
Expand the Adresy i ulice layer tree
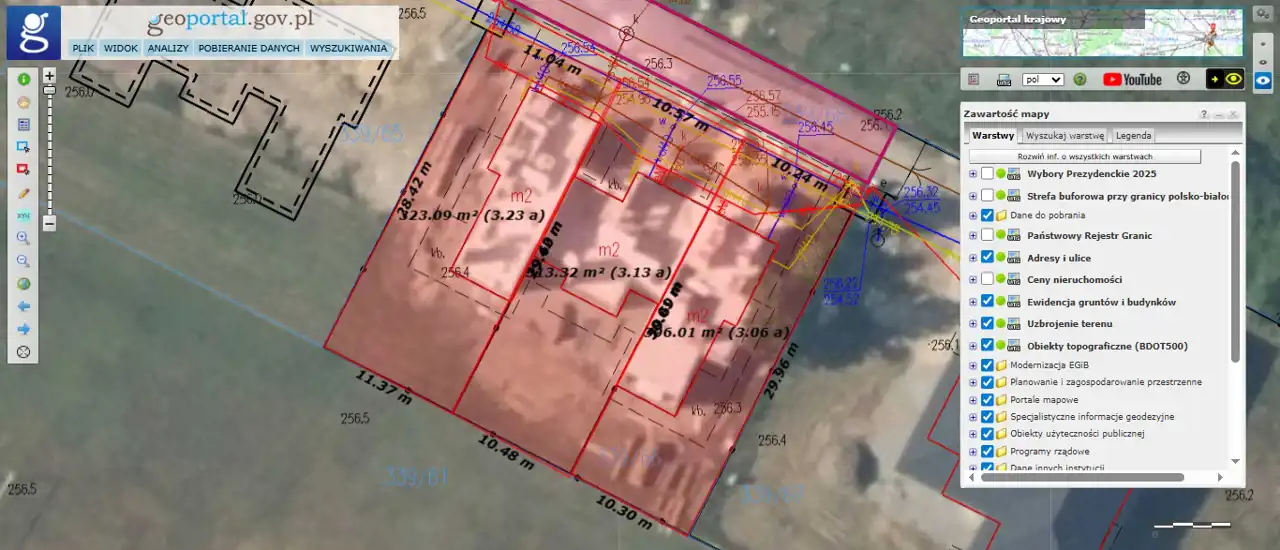[x=973, y=258]
